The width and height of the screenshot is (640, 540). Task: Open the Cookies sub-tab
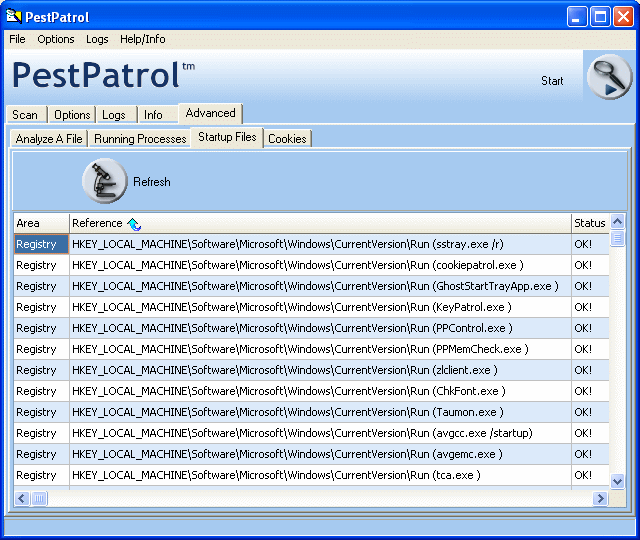coord(287,139)
